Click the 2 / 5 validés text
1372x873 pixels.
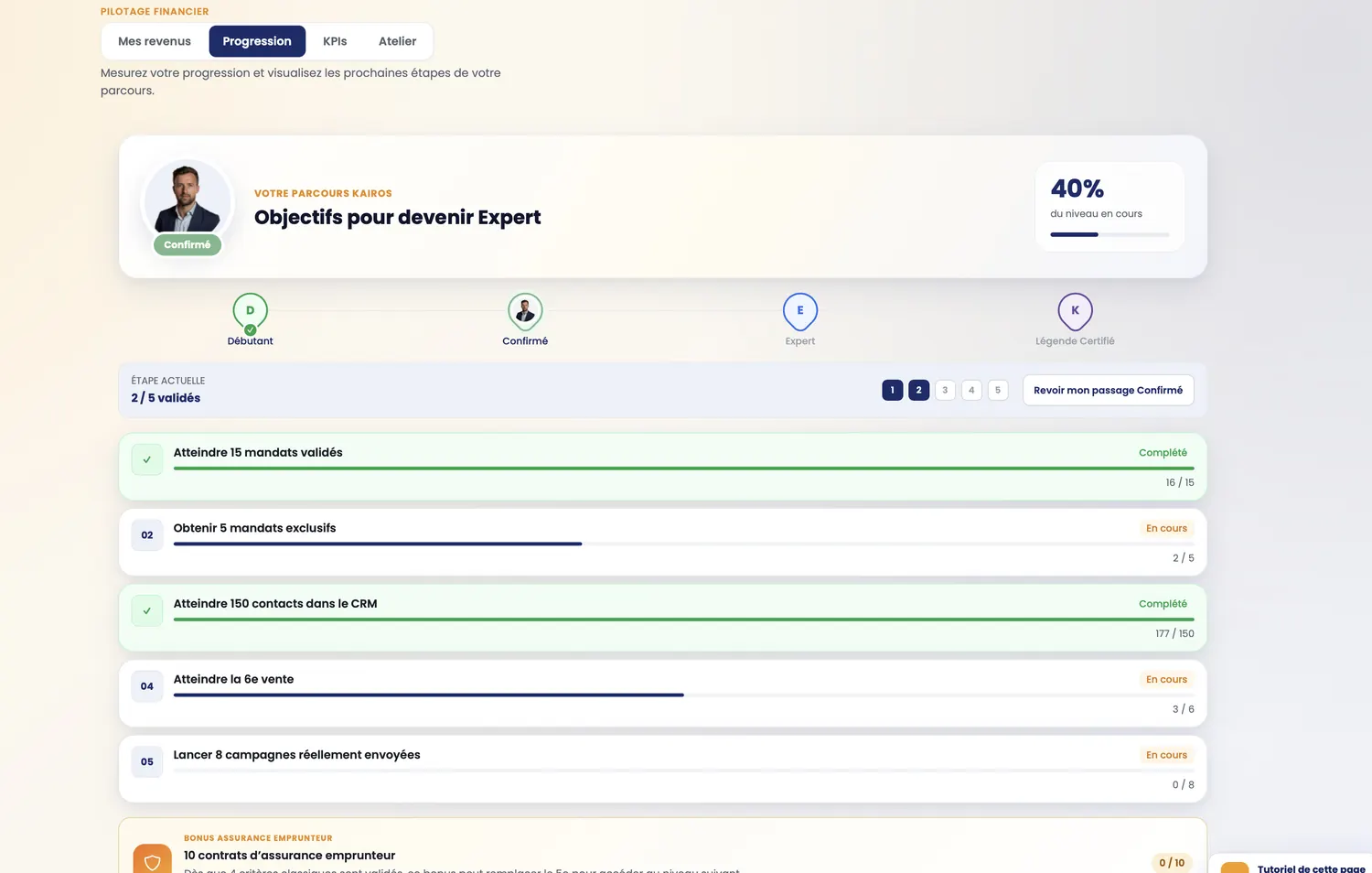[x=166, y=398]
